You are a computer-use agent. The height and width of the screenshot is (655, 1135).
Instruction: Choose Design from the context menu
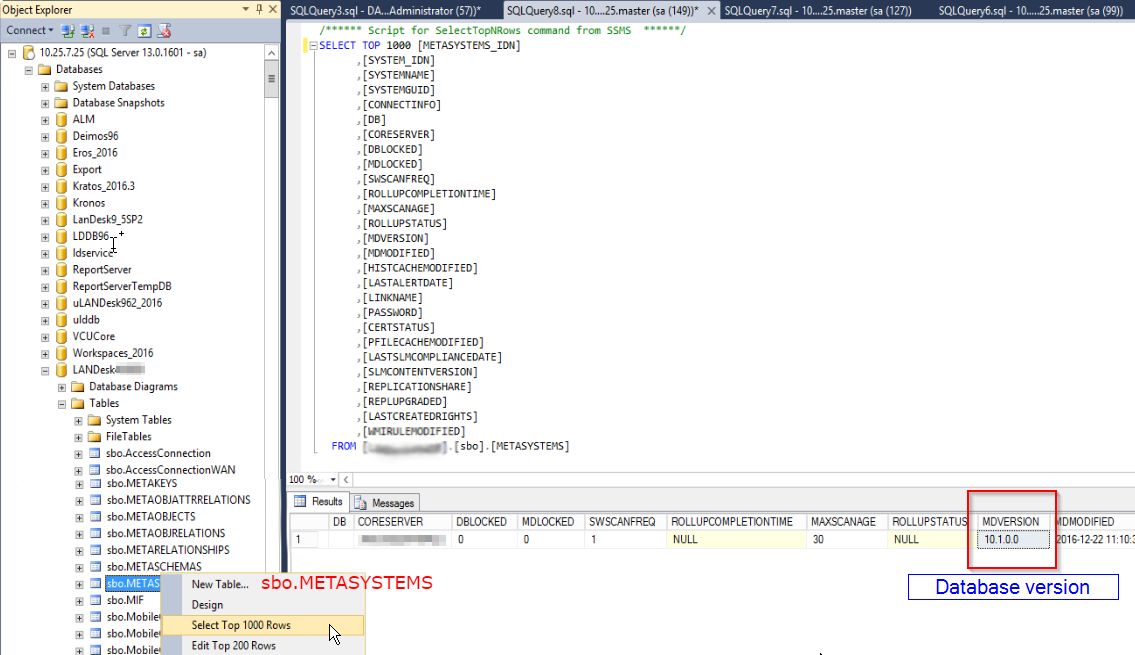pyautogui.click(x=206, y=604)
